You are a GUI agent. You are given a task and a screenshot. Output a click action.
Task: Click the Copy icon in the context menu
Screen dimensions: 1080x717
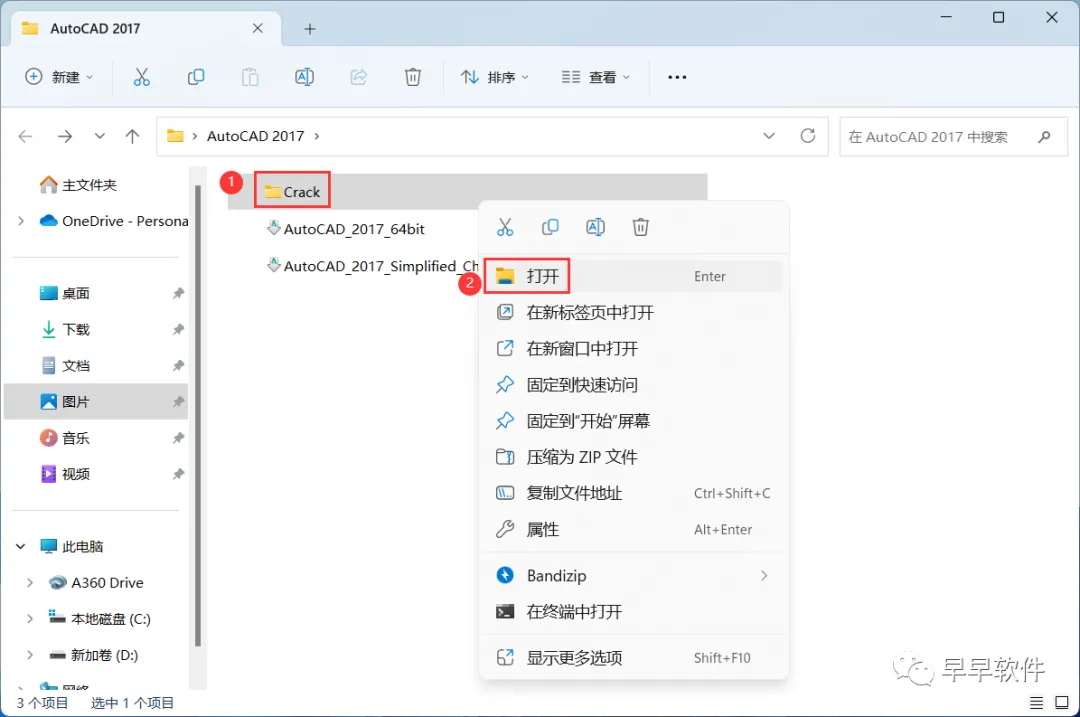tap(550, 227)
